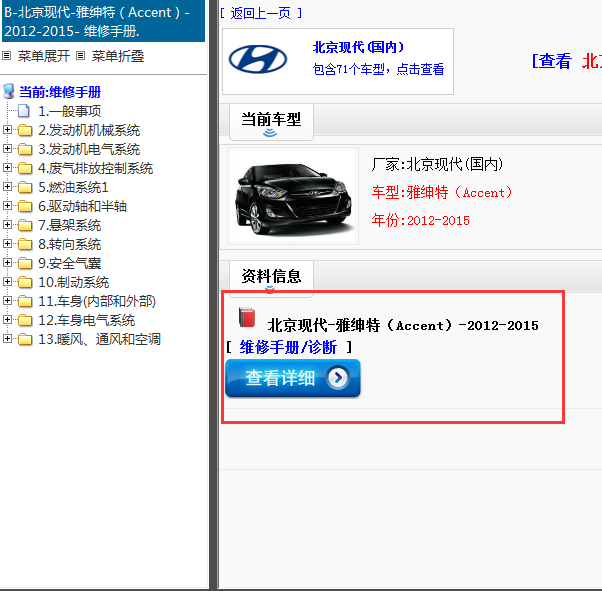Click the Hyundai logo icon
Image resolution: width=602 pixels, height=591 pixels.
pyautogui.click(x=258, y=60)
